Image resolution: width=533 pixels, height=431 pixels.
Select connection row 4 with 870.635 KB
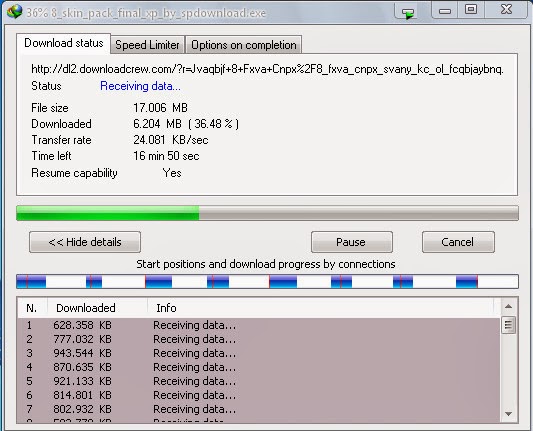pos(258,367)
